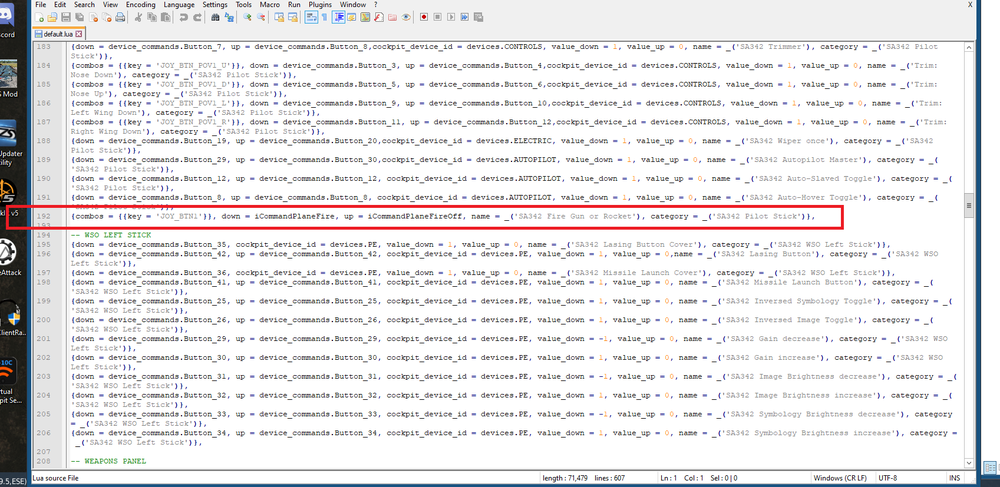
Task: Save the current recorded macro icon
Action: (x=478, y=18)
